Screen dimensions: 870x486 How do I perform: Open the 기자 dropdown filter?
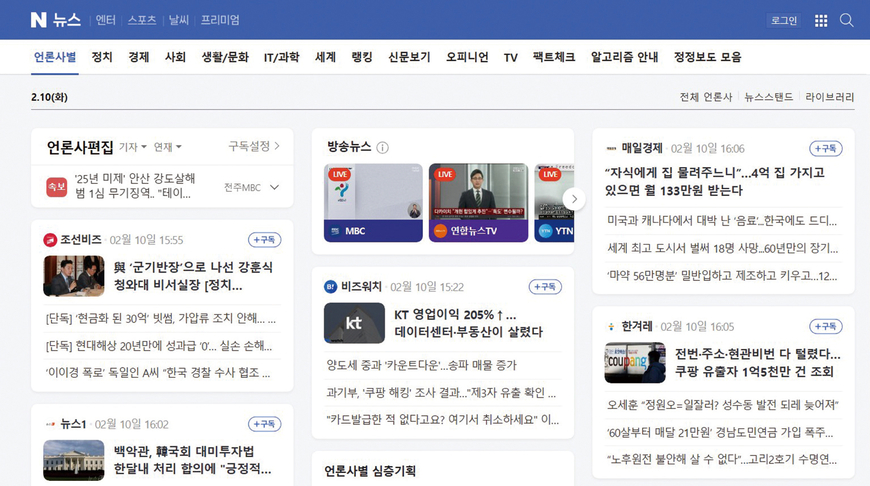(133, 148)
